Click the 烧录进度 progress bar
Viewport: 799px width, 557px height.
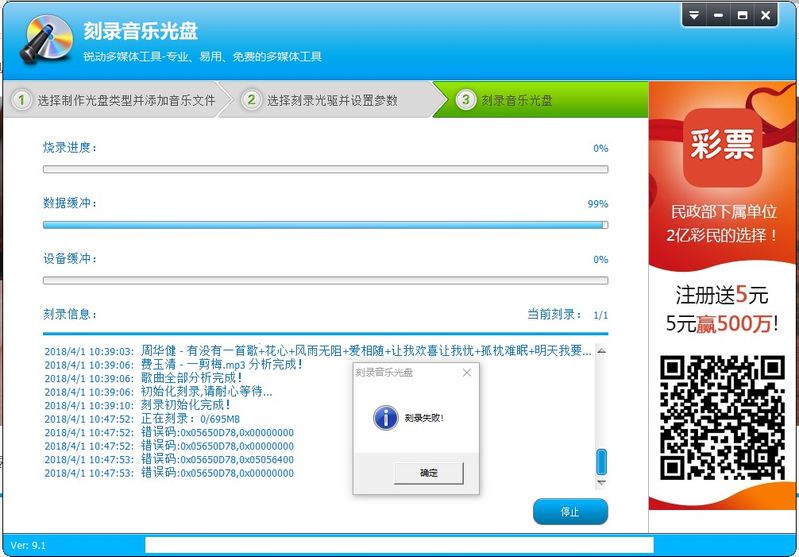tap(325, 169)
